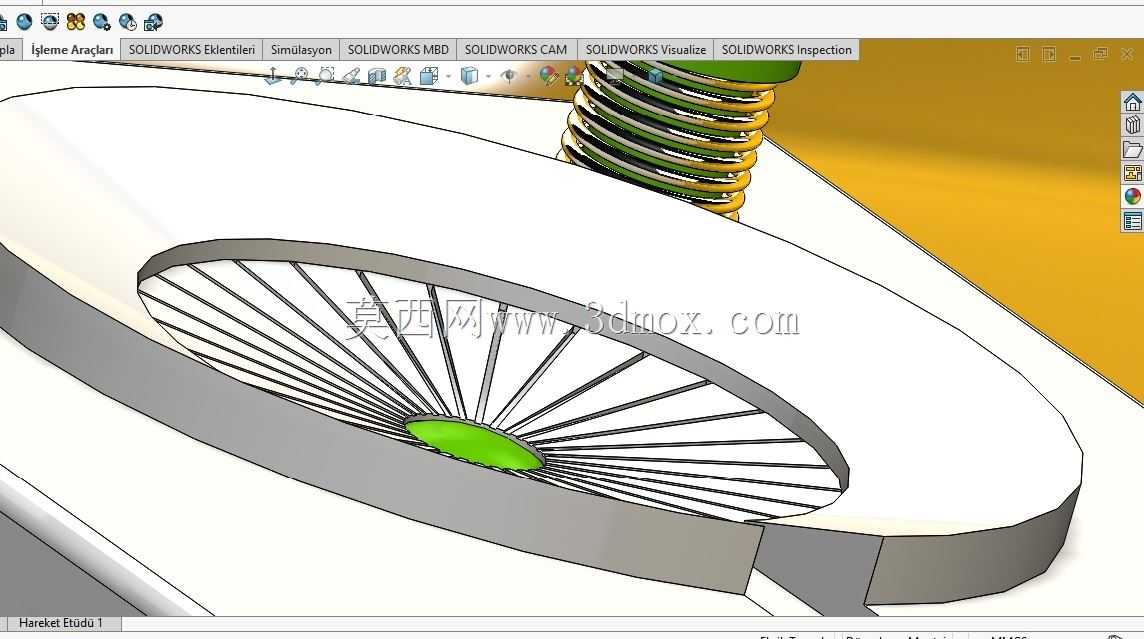Select the Hareket Etüdü 1 bottom tab
Viewport: 1144px width, 639px height.
coord(61,623)
